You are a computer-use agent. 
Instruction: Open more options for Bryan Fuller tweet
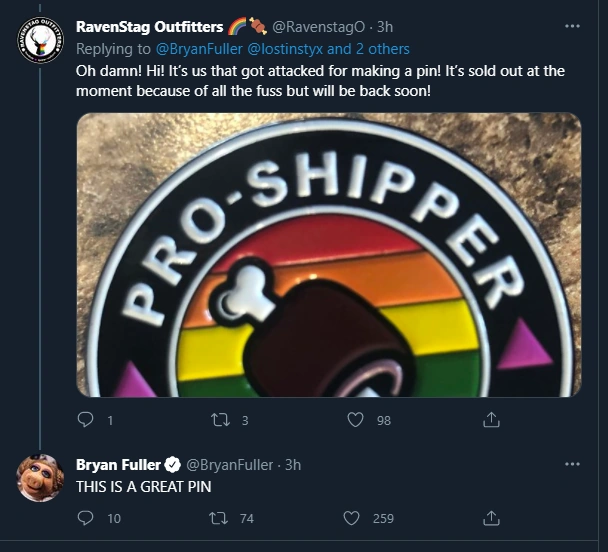571,465
